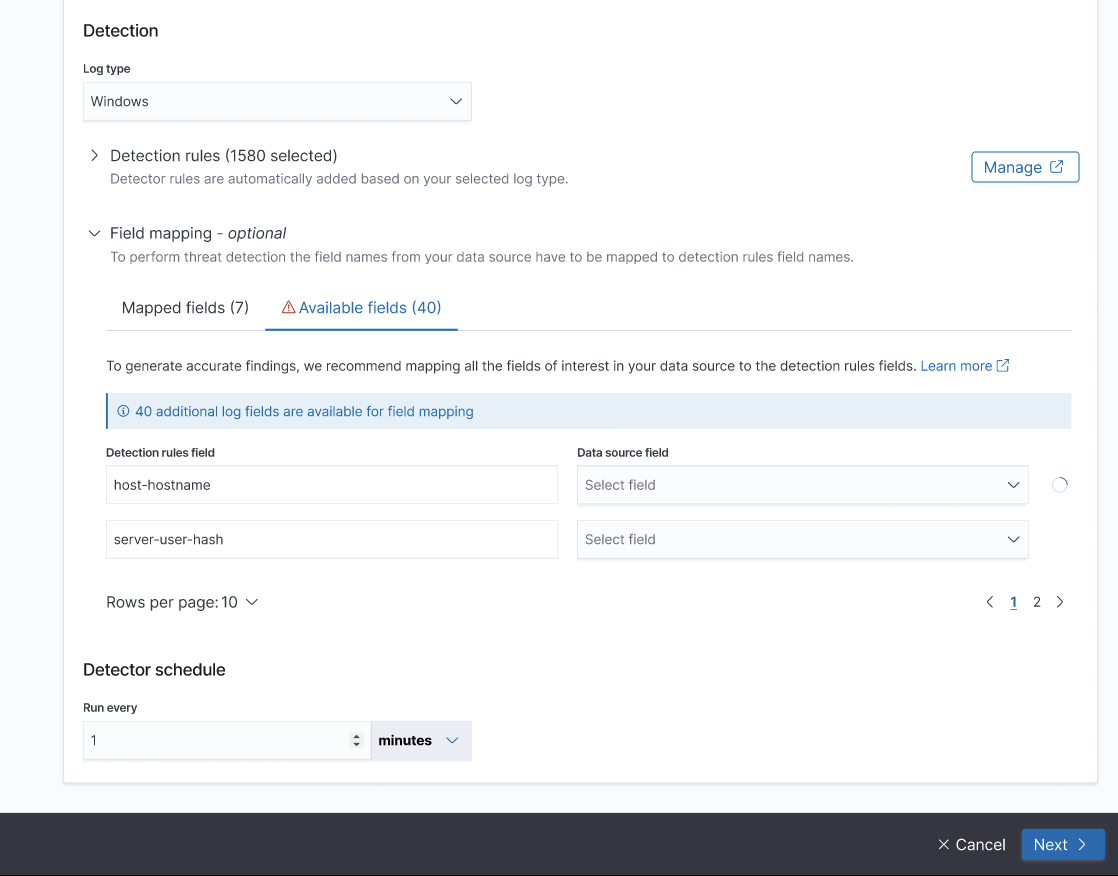
Task: Click the X icon beside Cancel
Action: [945, 844]
